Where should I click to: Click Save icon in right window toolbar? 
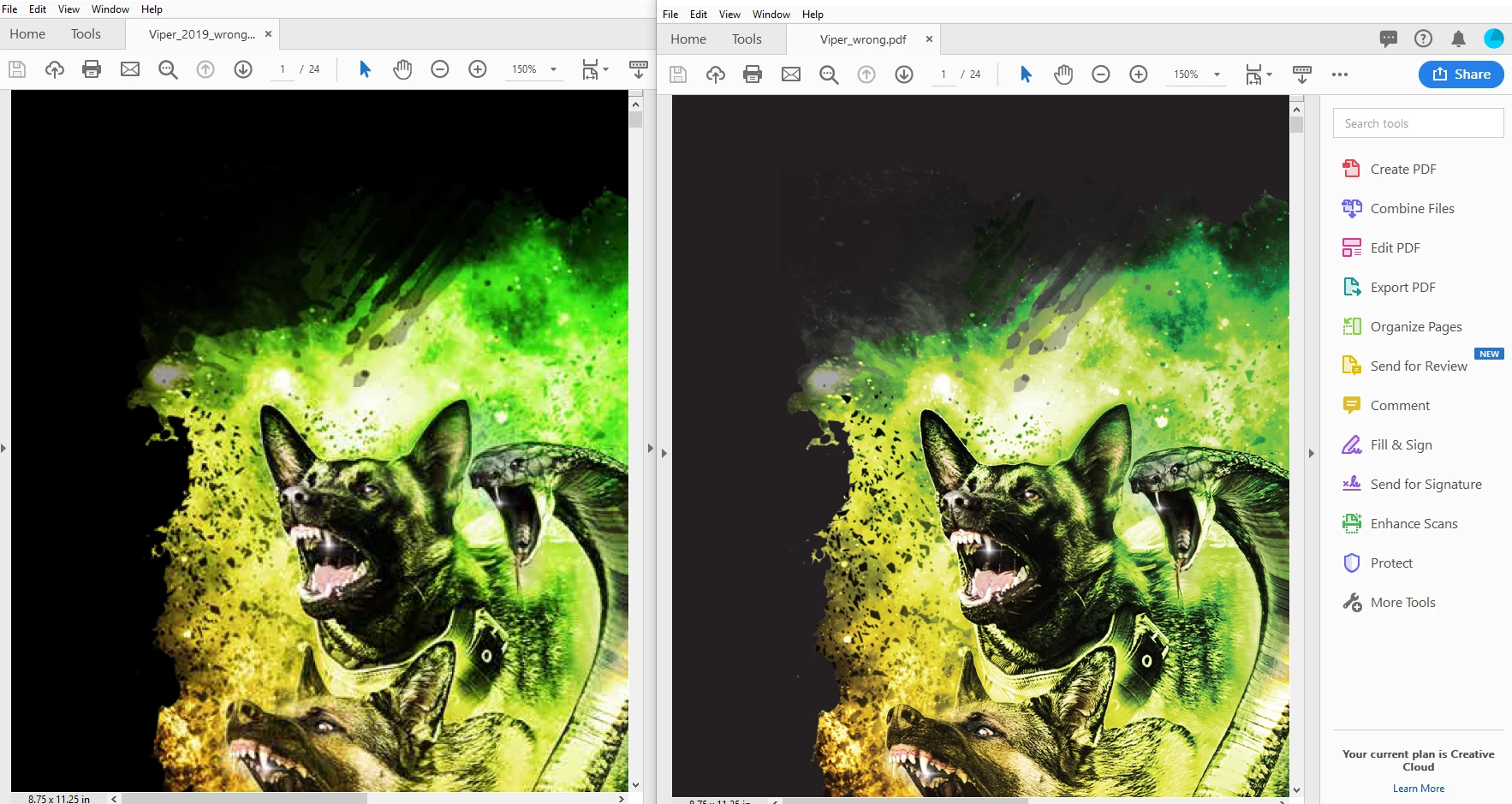[678, 74]
